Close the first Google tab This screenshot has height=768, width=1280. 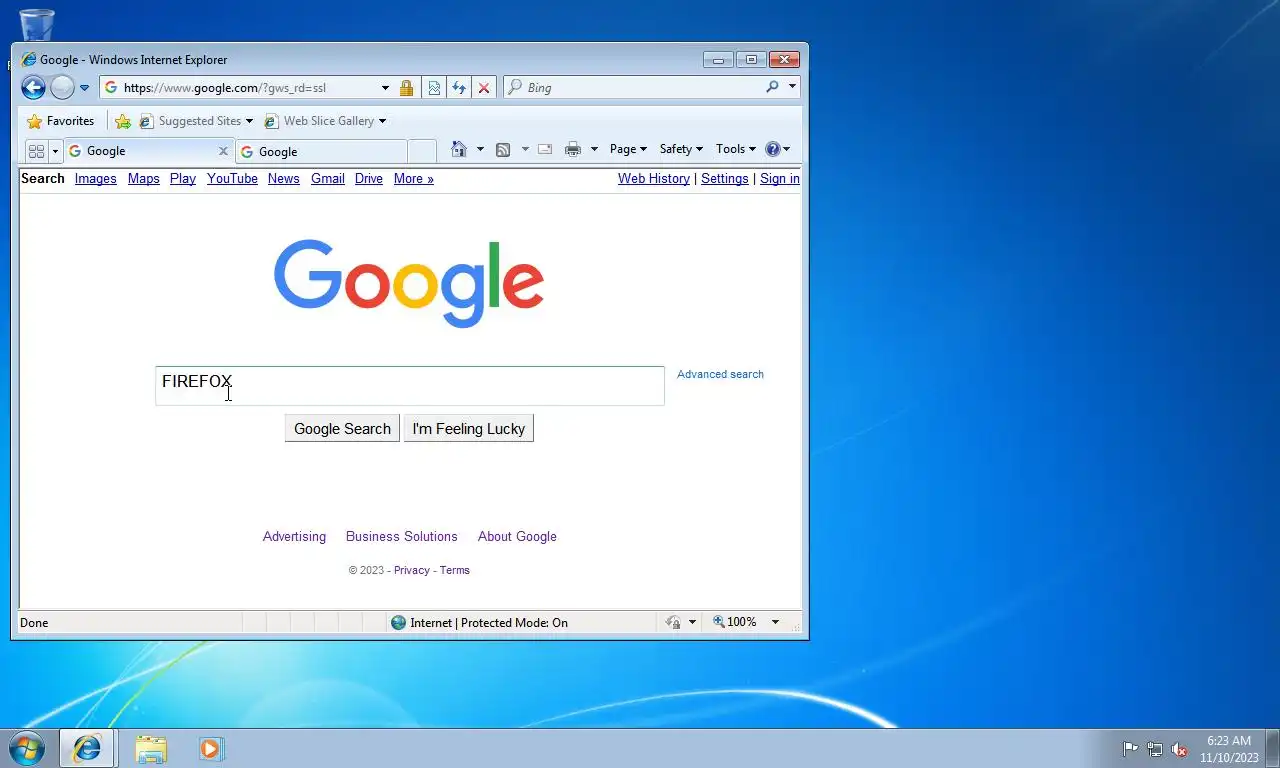click(223, 151)
